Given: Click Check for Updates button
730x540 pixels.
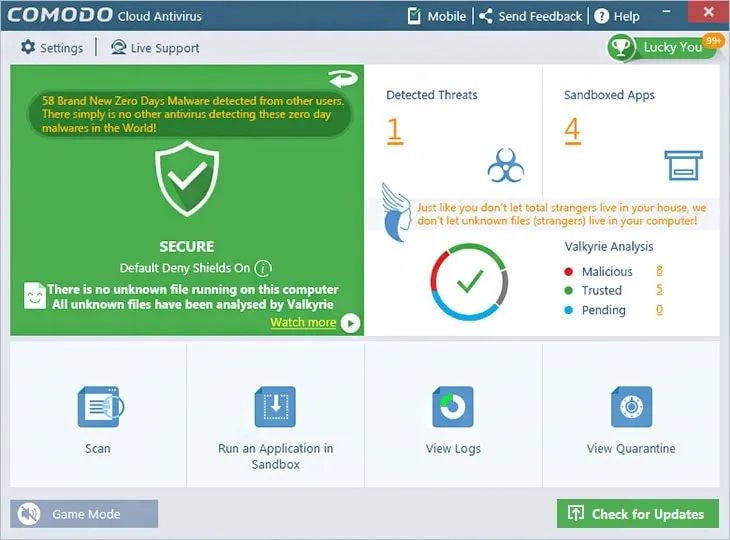Looking at the screenshot, I should click(x=638, y=514).
